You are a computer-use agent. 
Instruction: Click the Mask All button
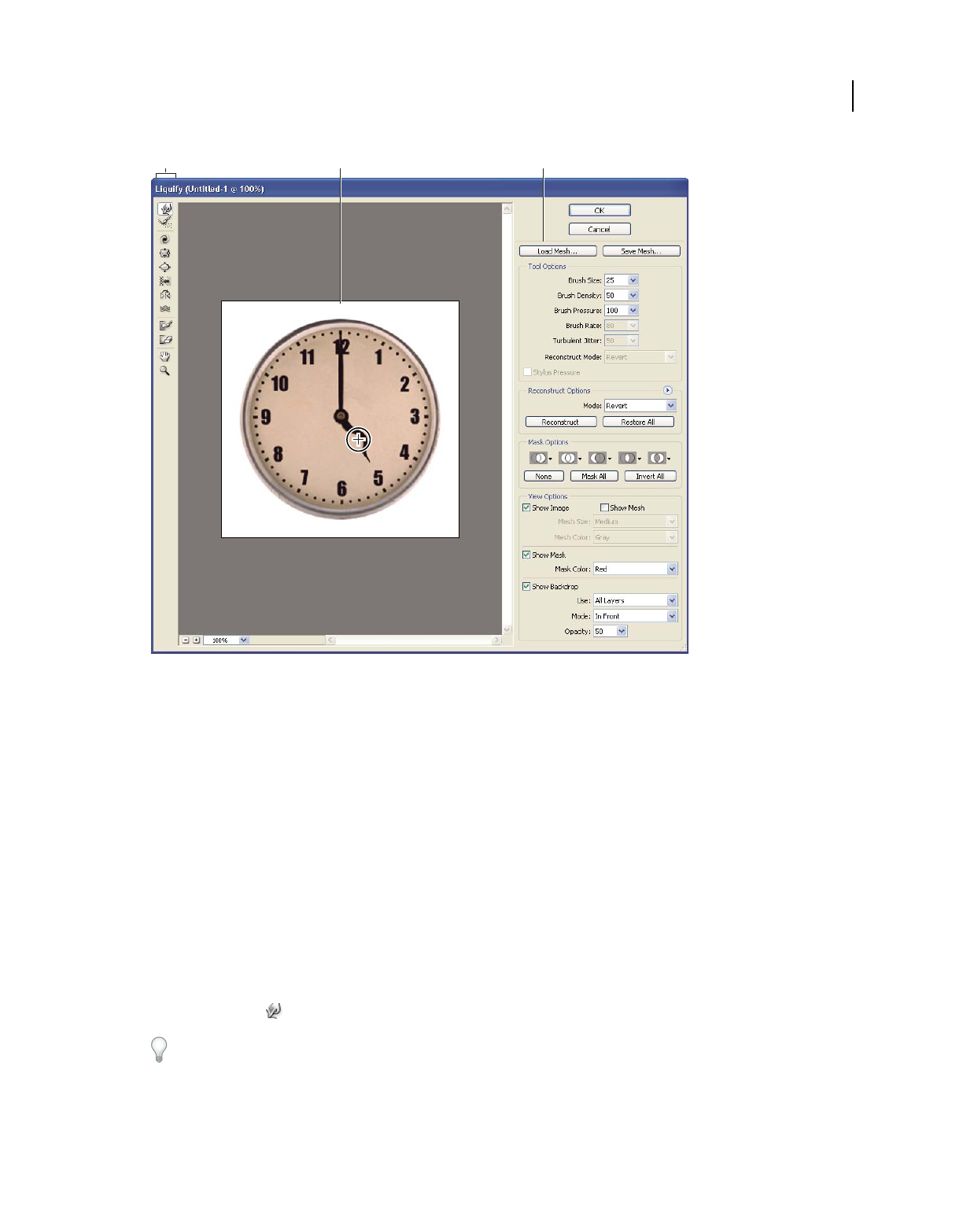(594, 476)
